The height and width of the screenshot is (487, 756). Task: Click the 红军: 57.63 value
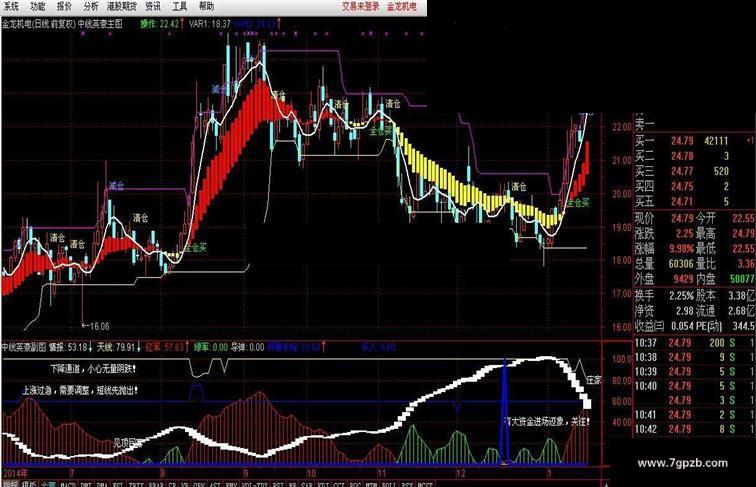click(164, 347)
